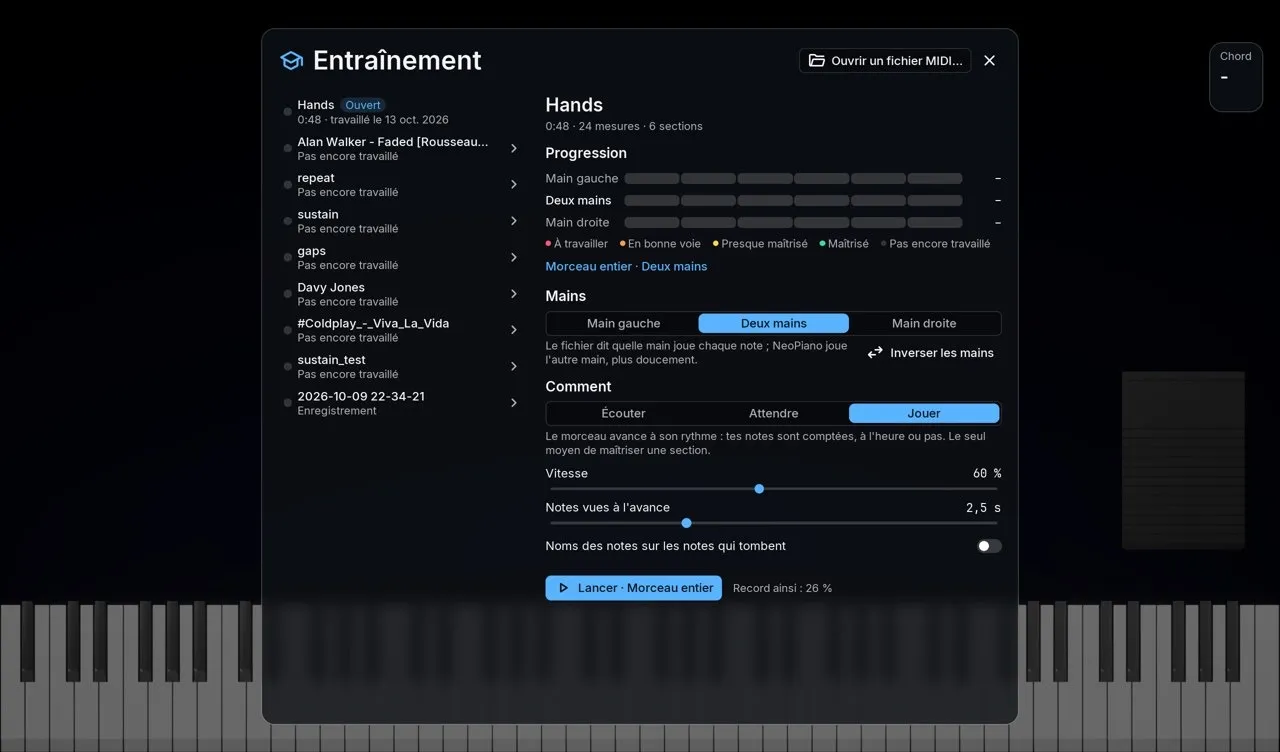The image size is (1280, 752).
Task: Toggle Noms des notes sur les notes switch
Action: pyautogui.click(x=989, y=546)
